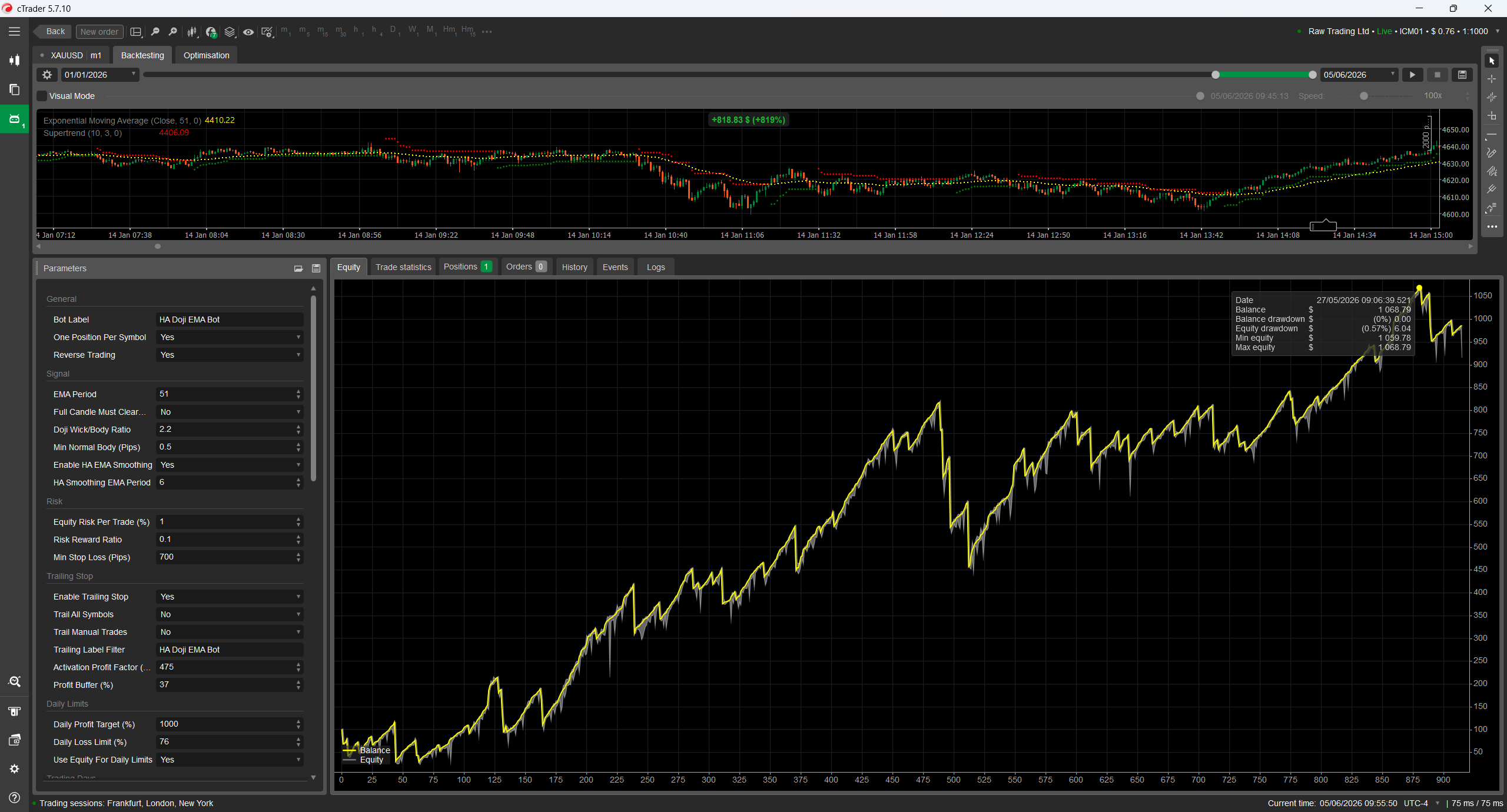
Task: Click the New order button
Action: 99,32
